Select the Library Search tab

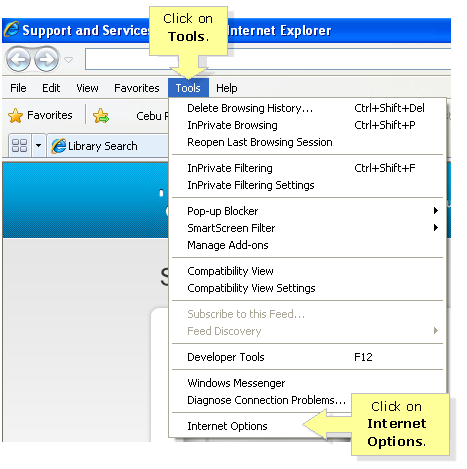click(x=108, y=146)
